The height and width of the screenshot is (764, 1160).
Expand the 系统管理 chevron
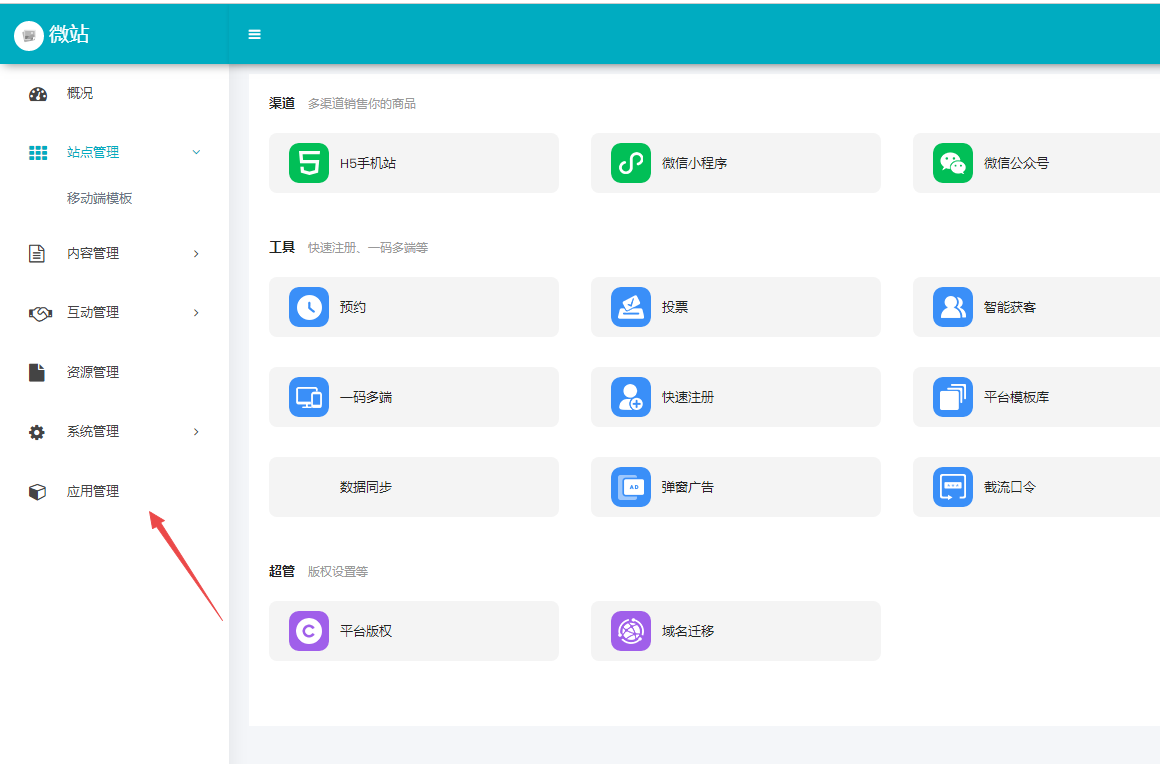[196, 432]
